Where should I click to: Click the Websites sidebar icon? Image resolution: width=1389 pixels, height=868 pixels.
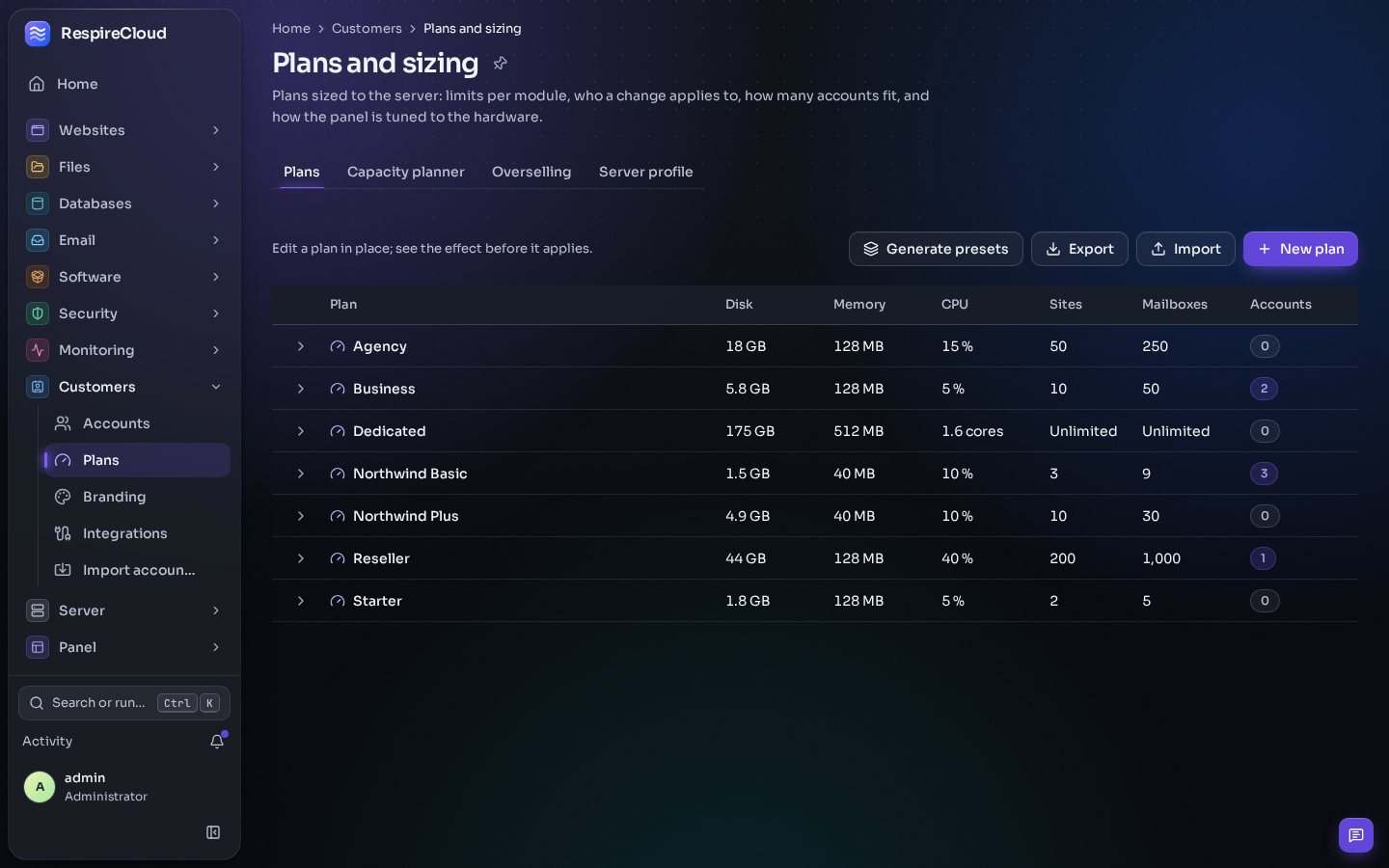click(x=38, y=130)
